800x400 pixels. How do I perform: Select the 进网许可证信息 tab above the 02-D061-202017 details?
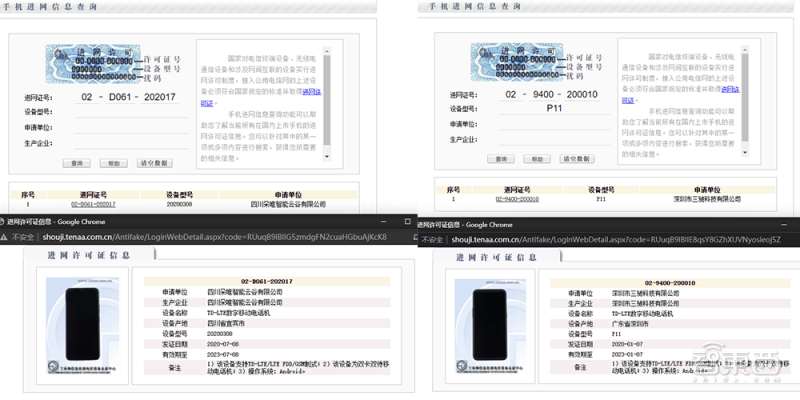(89, 255)
